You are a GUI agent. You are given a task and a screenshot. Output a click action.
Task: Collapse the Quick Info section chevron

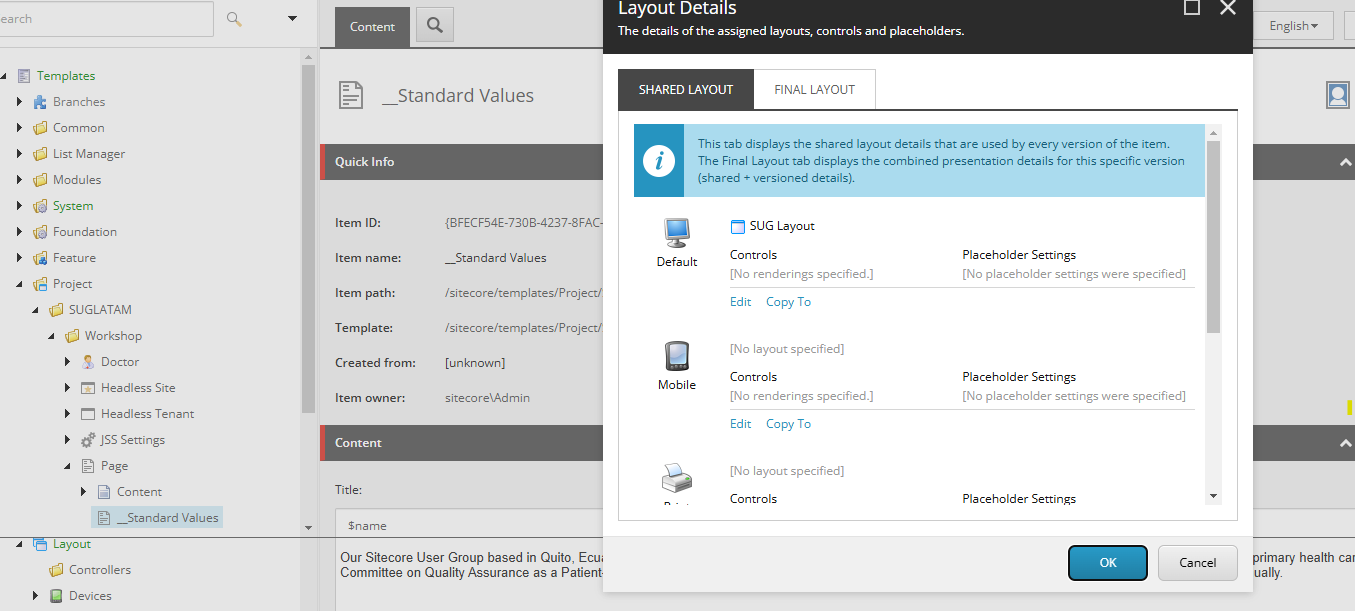point(1346,162)
